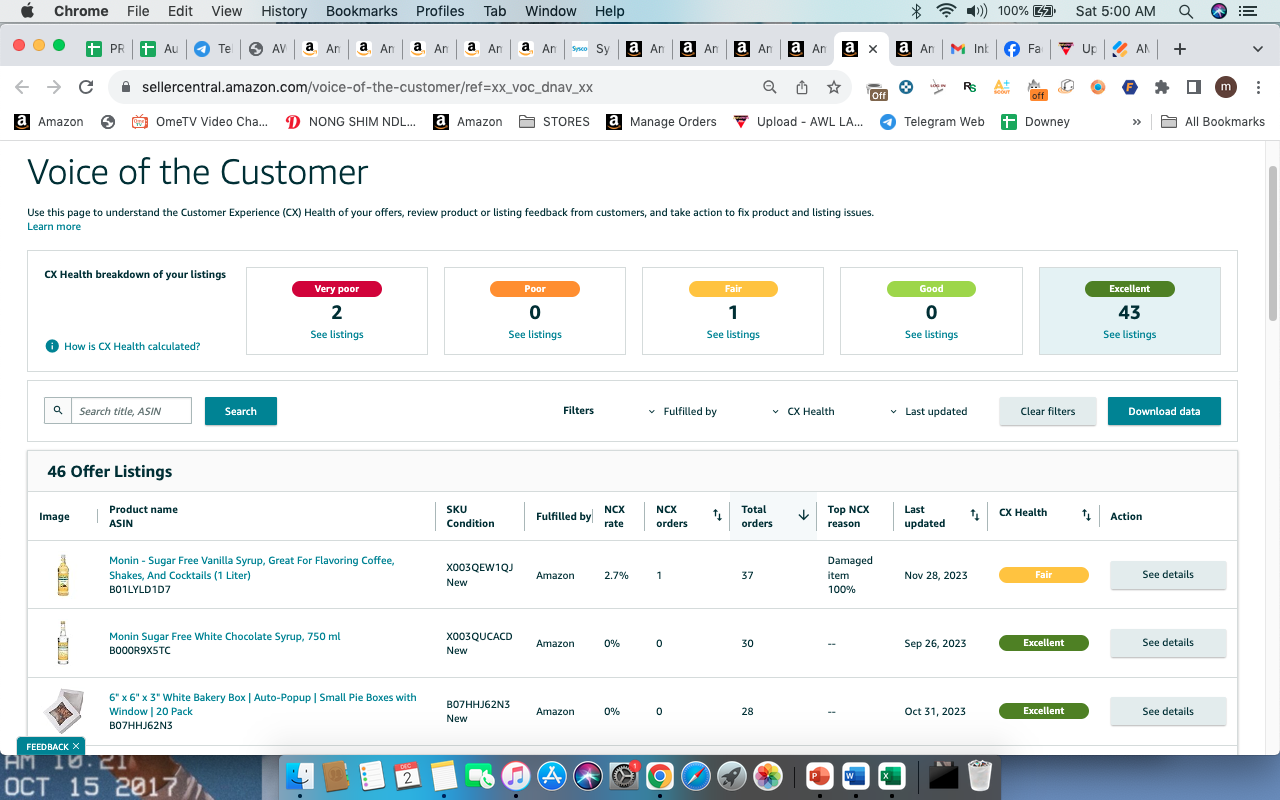
Task: Open the History menu
Action: pyautogui.click(x=284, y=11)
